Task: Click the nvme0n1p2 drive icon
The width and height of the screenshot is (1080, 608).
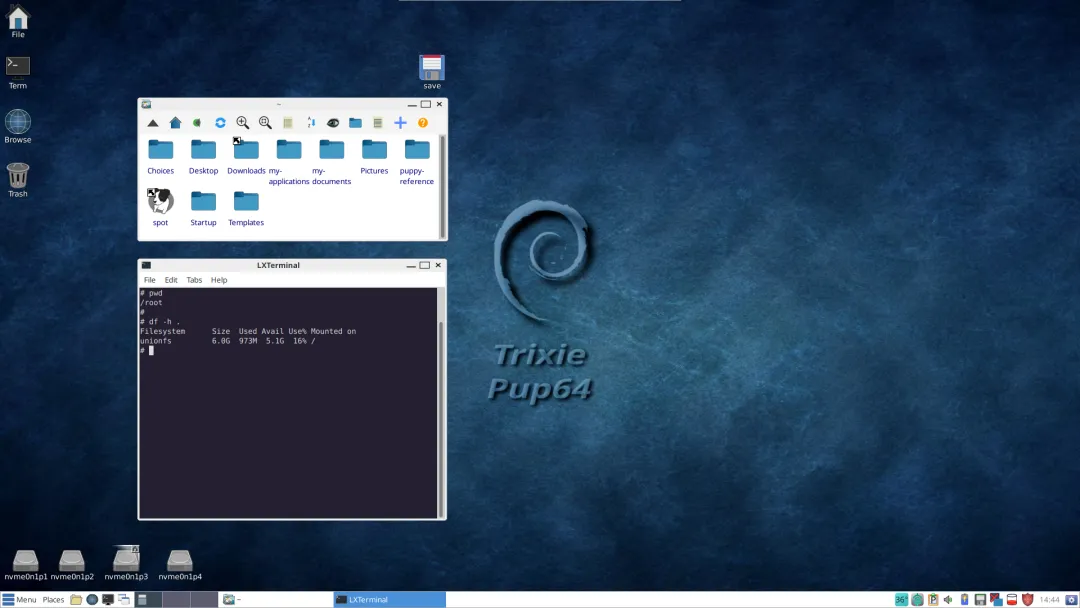Action: pyautogui.click(x=72, y=565)
